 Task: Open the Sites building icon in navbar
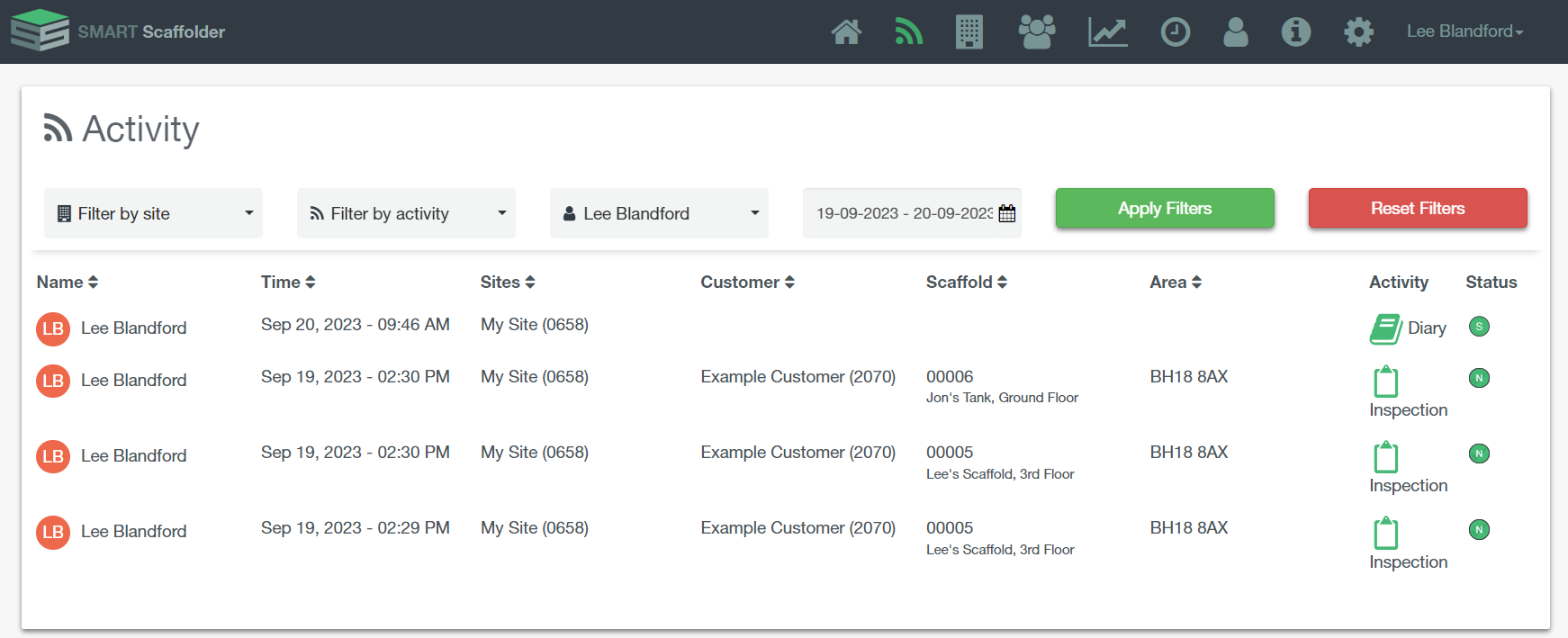(969, 32)
